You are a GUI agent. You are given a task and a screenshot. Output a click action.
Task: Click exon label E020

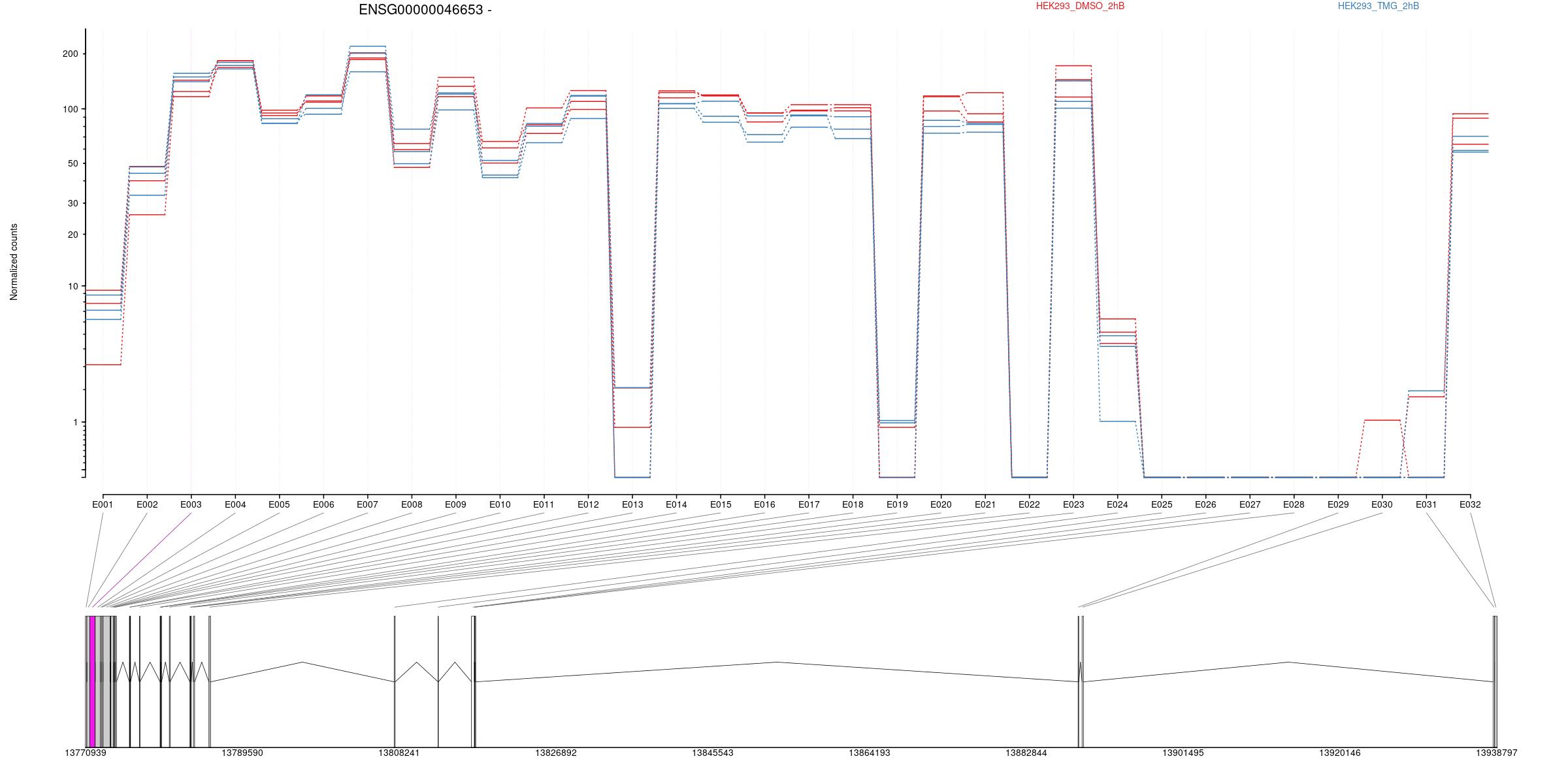coord(941,504)
